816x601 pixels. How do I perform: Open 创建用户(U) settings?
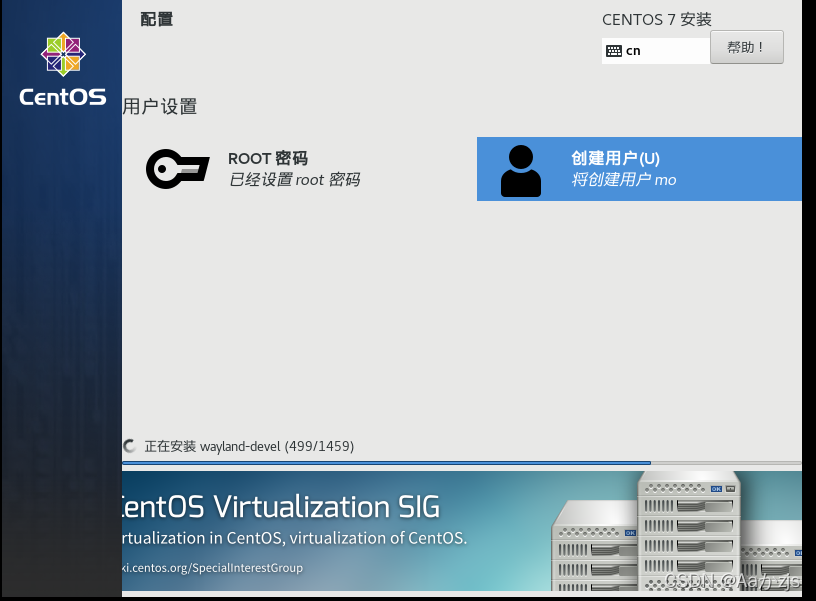639,169
